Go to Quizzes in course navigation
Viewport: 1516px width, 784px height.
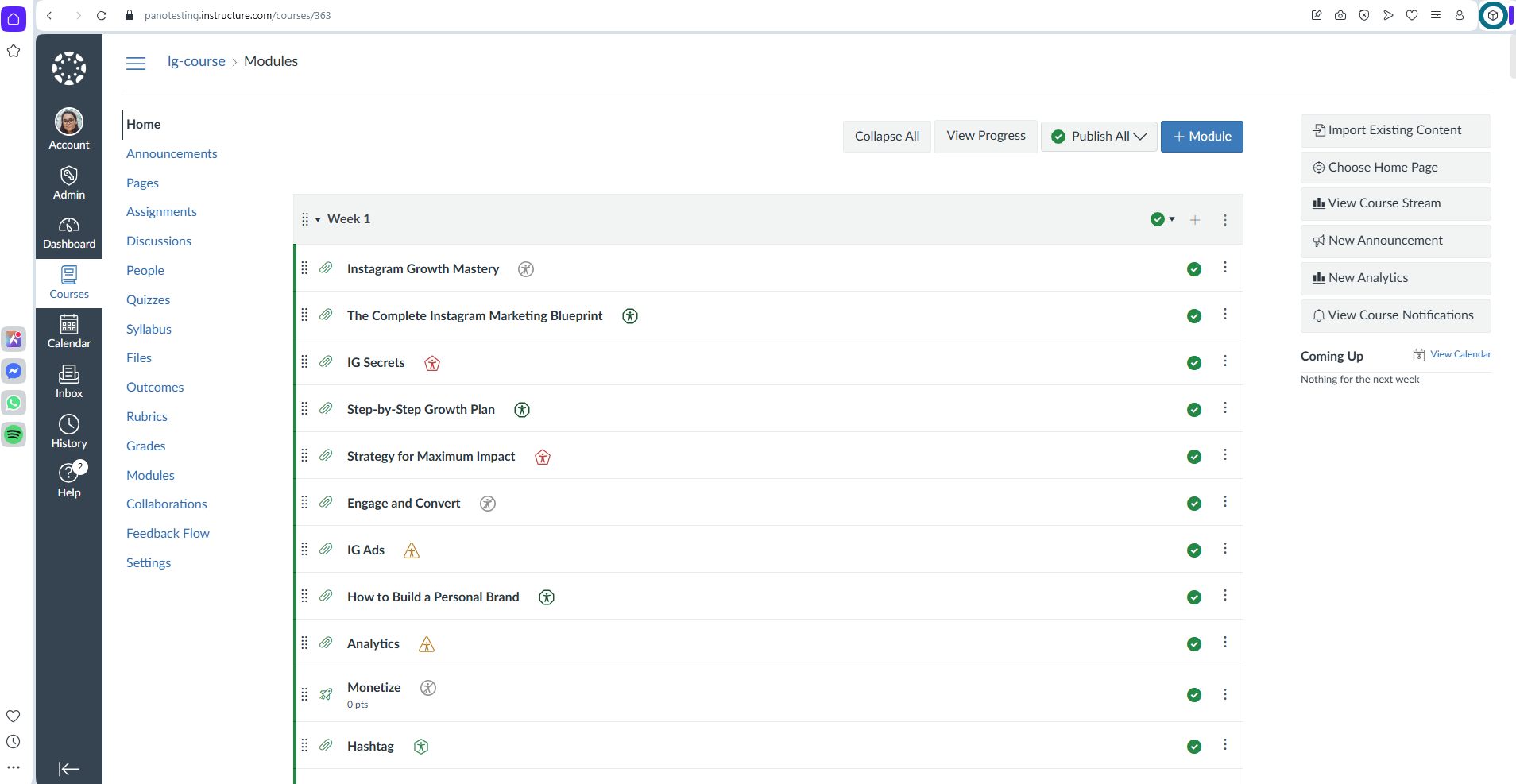[x=148, y=300]
